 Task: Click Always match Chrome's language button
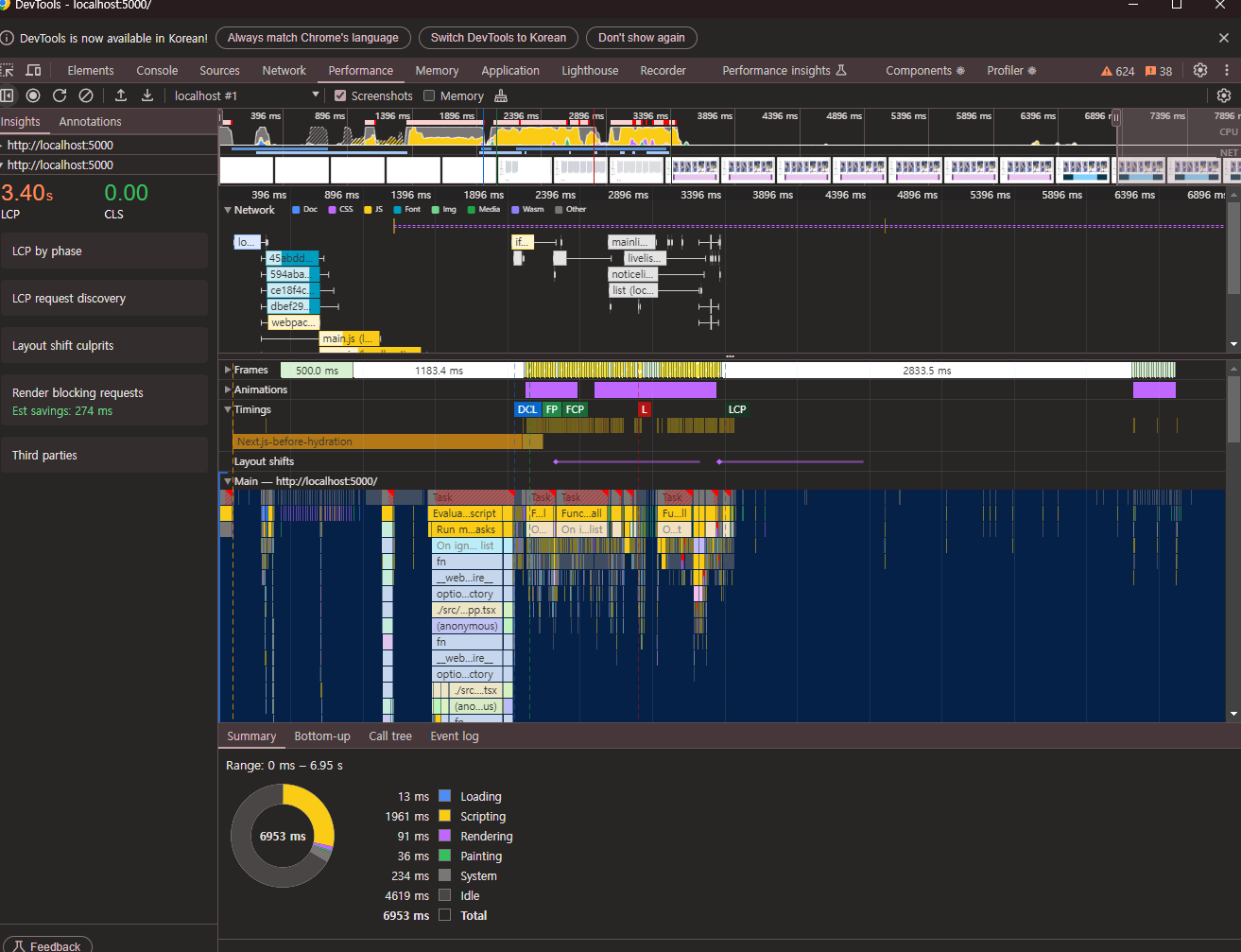point(313,38)
